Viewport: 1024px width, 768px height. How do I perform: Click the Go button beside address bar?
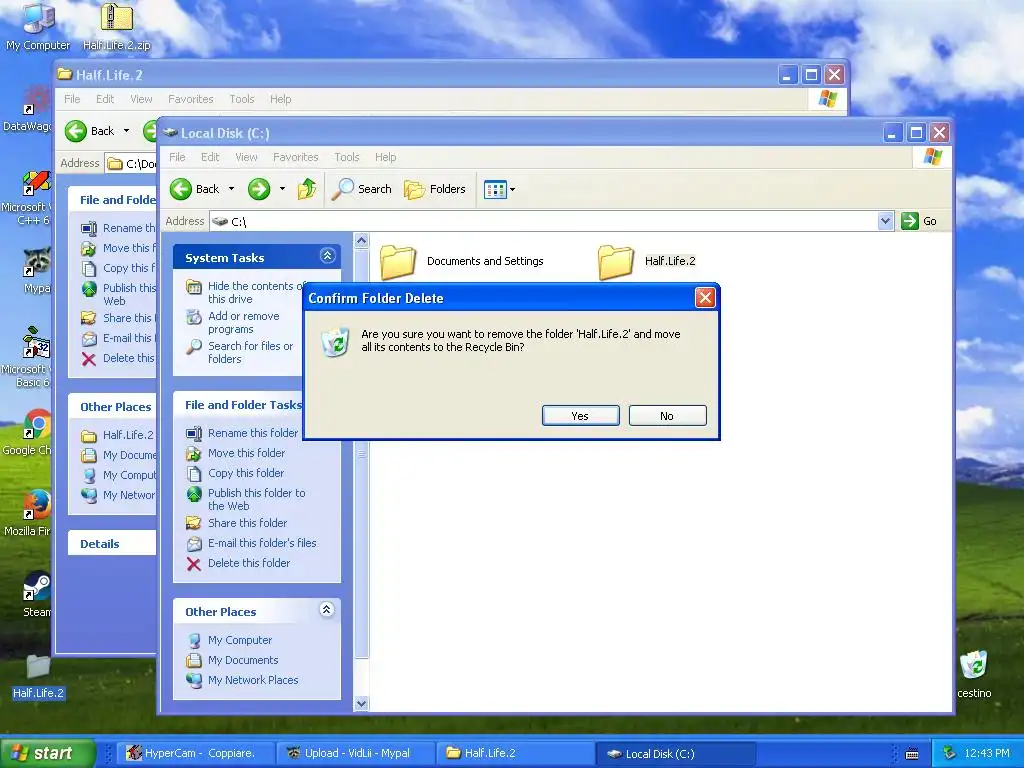point(919,221)
